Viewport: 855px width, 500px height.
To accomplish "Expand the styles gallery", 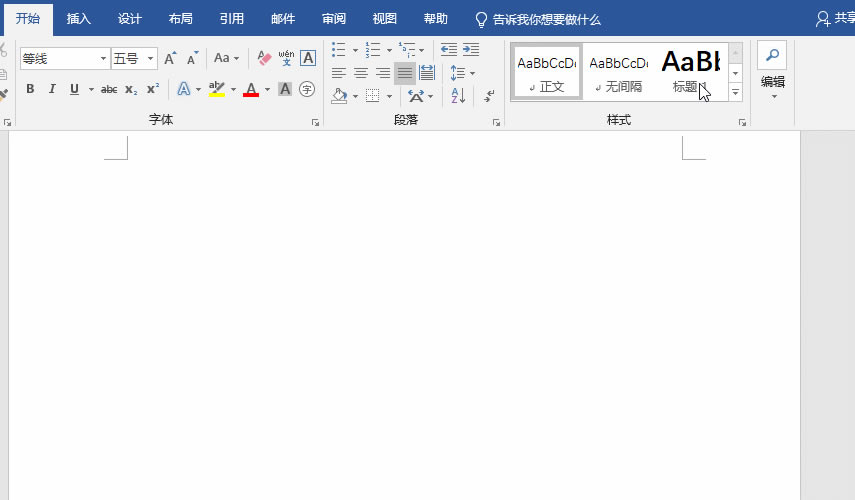I will coord(736,92).
